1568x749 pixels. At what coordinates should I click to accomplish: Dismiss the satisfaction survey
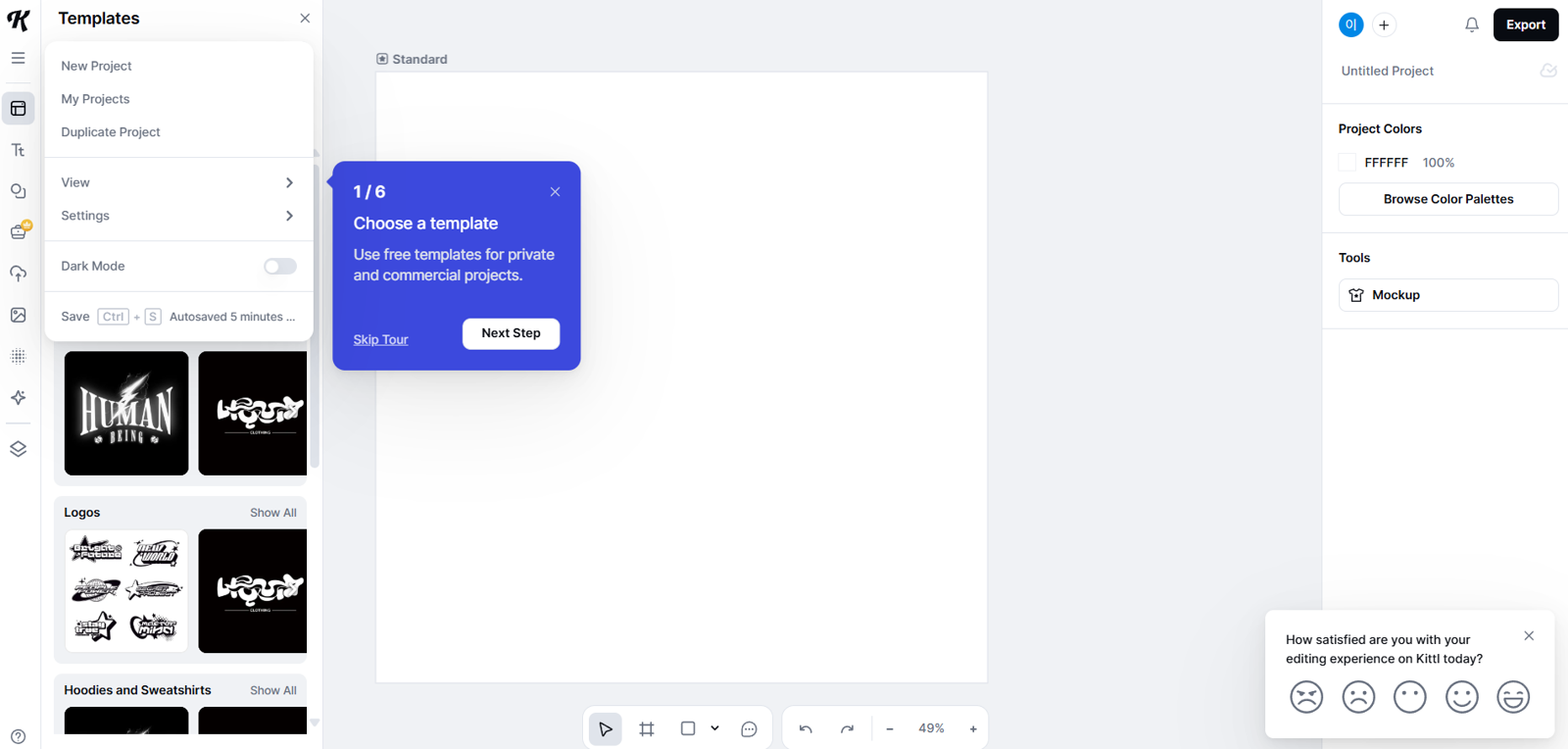tap(1529, 636)
